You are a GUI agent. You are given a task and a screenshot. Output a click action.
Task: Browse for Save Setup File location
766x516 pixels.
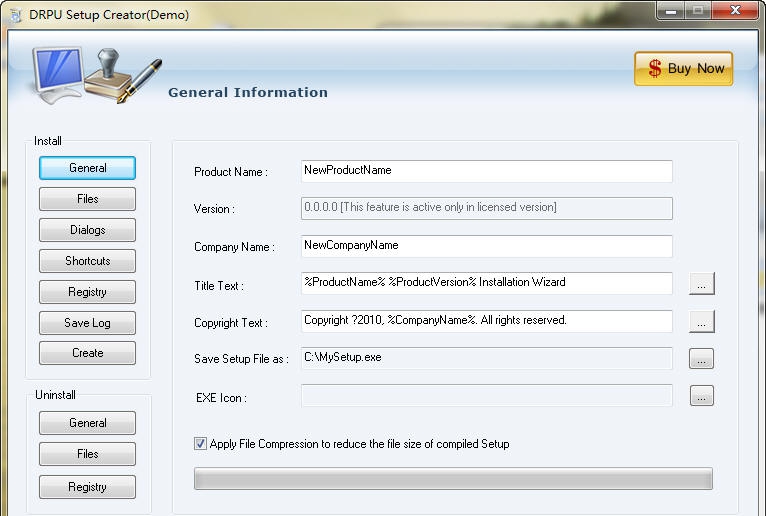pos(702,359)
